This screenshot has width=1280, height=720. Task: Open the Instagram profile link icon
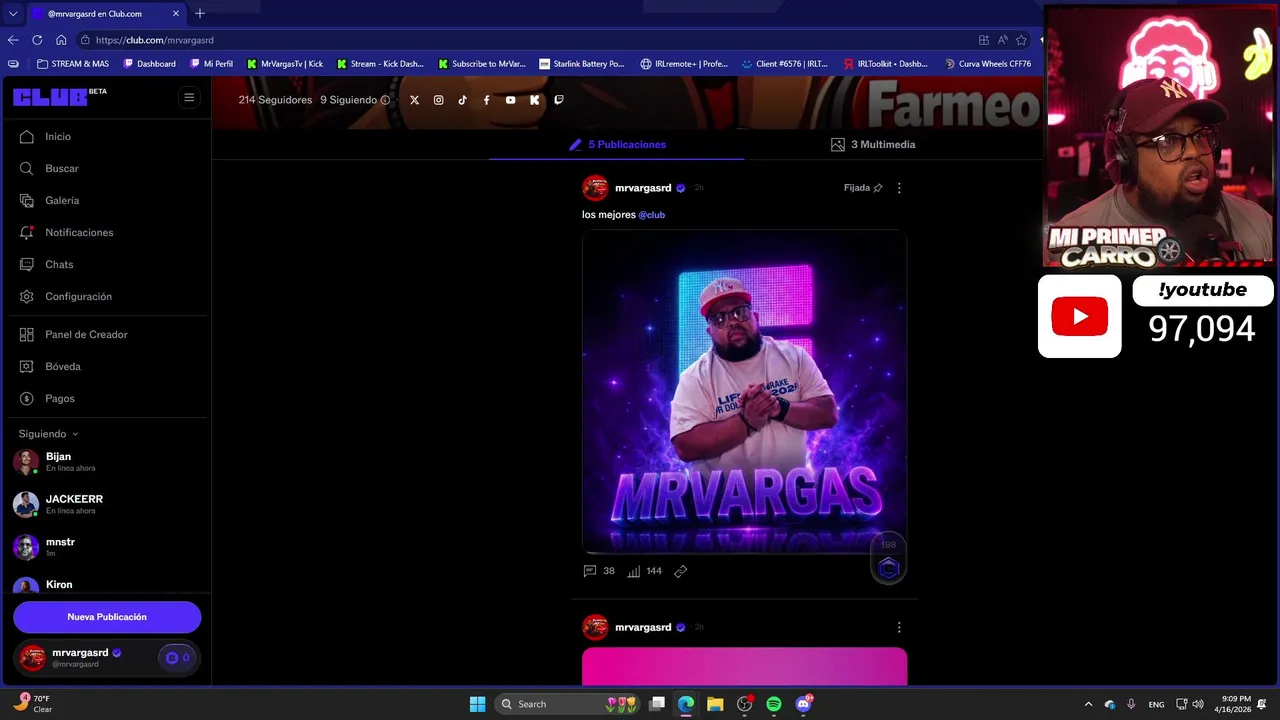coord(438,100)
